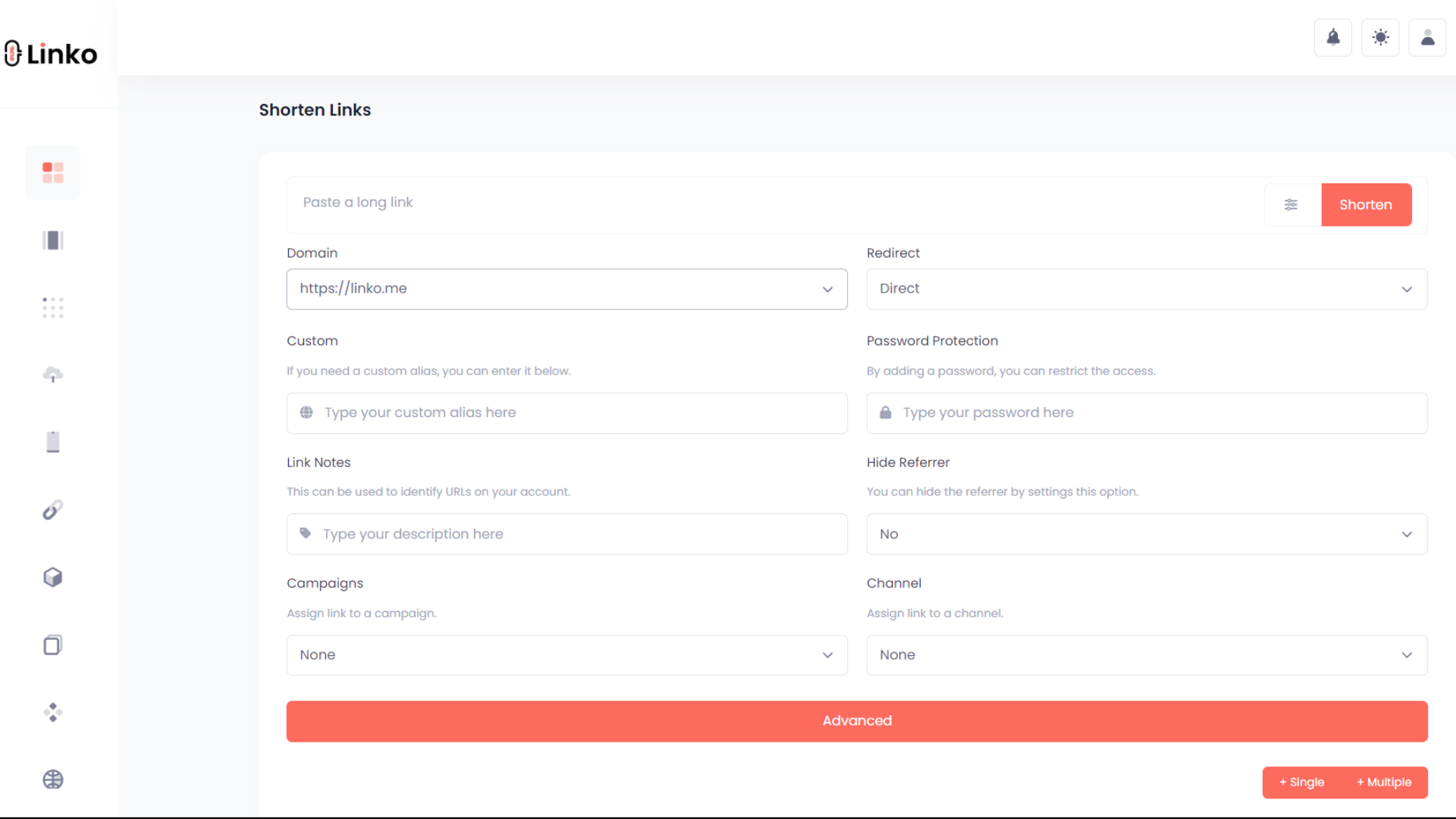Viewport: 1456px width, 819px height.
Task: Click the Multiple links button
Action: pyautogui.click(x=1385, y=782)
